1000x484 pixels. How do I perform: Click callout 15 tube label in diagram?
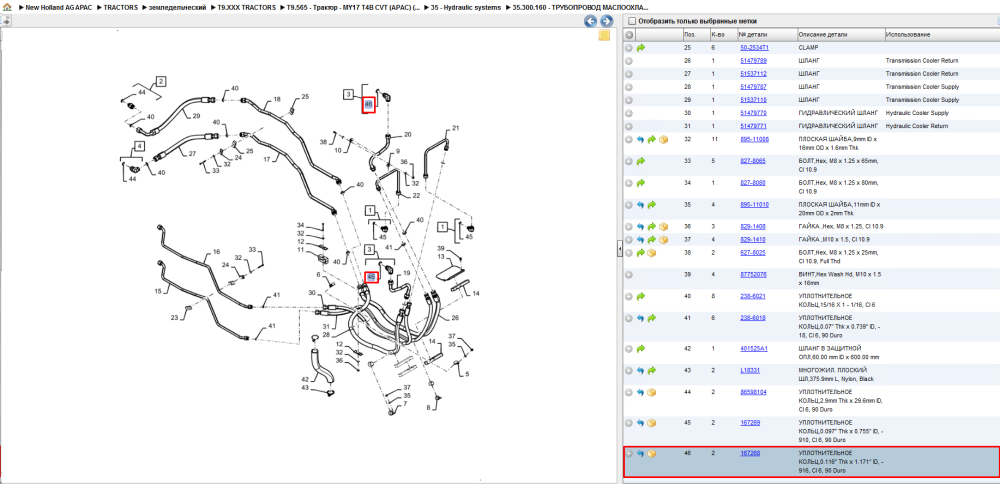coord(158,291)
